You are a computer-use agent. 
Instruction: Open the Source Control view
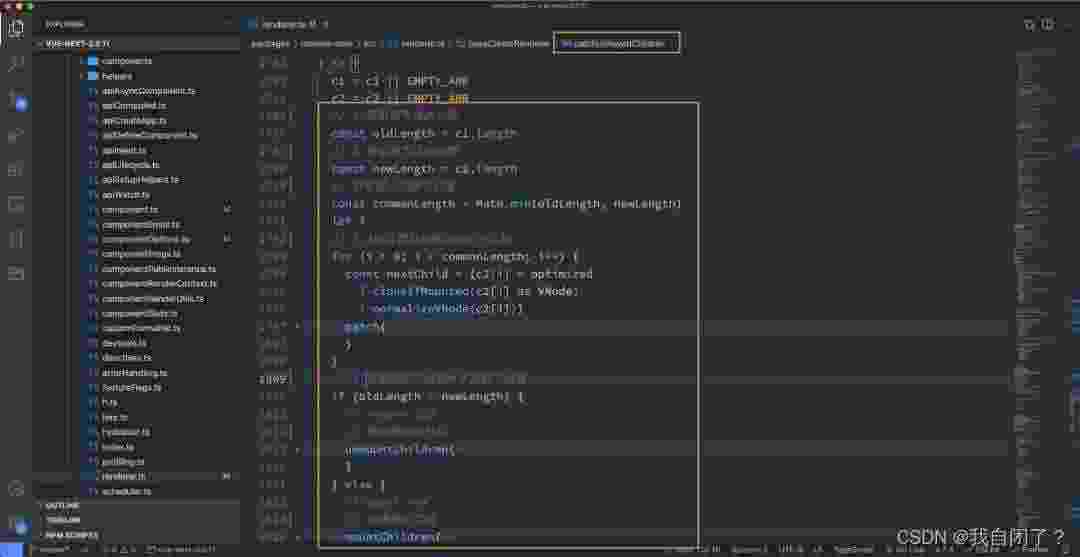pyautogui.click(x=16, y=101)
